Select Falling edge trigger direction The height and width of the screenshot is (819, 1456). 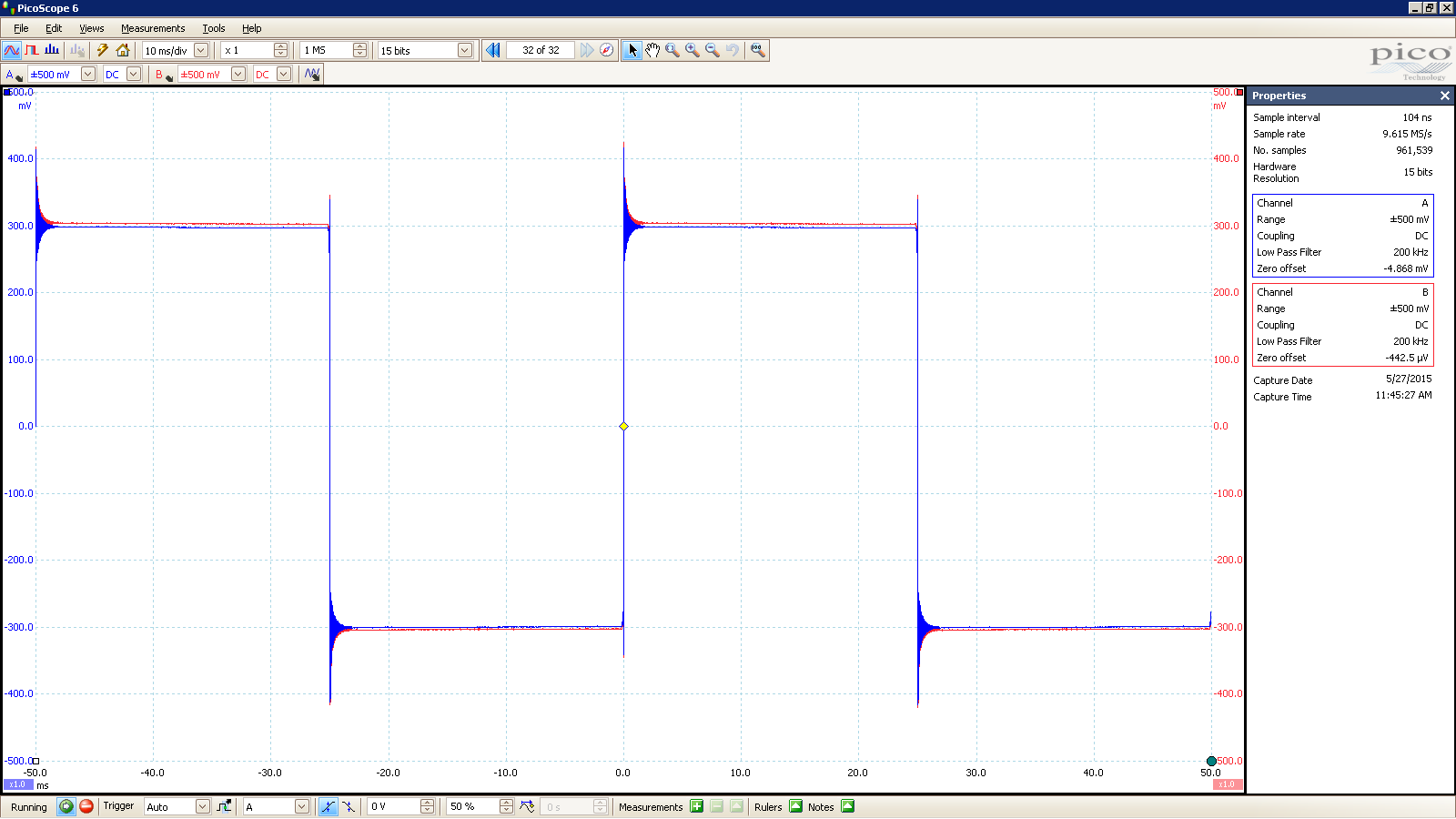[349, 806]
